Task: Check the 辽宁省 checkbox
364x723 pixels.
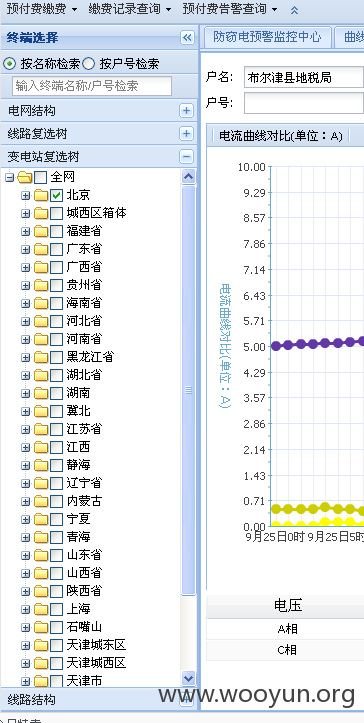Action: [56, 483]
